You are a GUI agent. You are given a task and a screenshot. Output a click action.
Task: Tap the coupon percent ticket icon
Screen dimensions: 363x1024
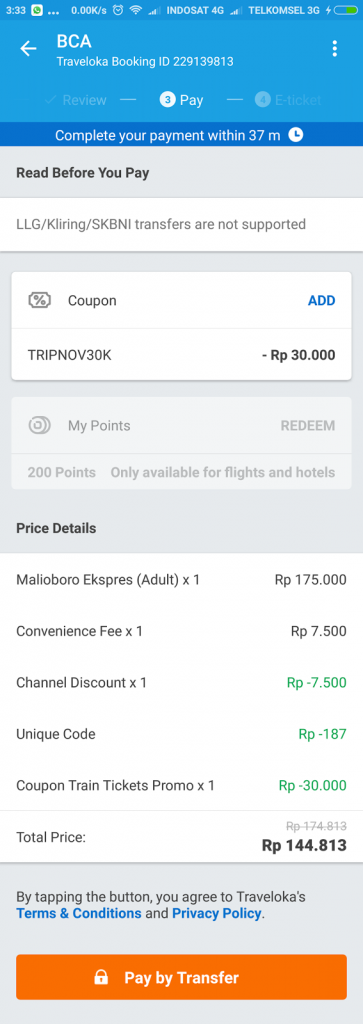39,300
